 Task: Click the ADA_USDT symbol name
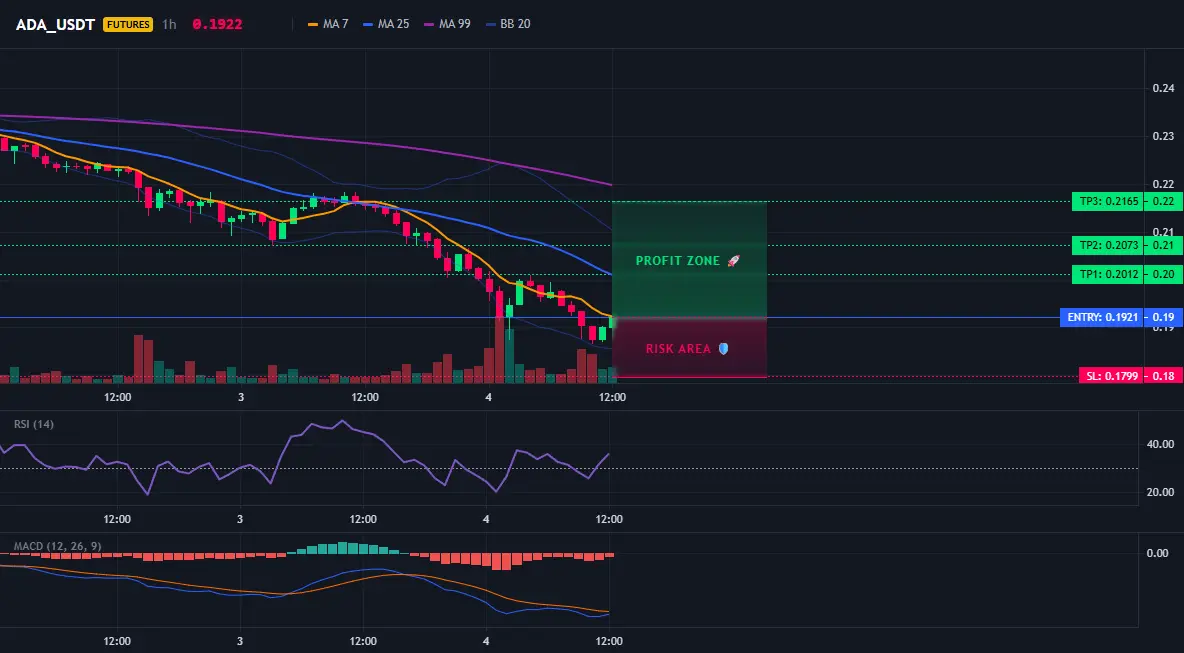coord(55,24)
